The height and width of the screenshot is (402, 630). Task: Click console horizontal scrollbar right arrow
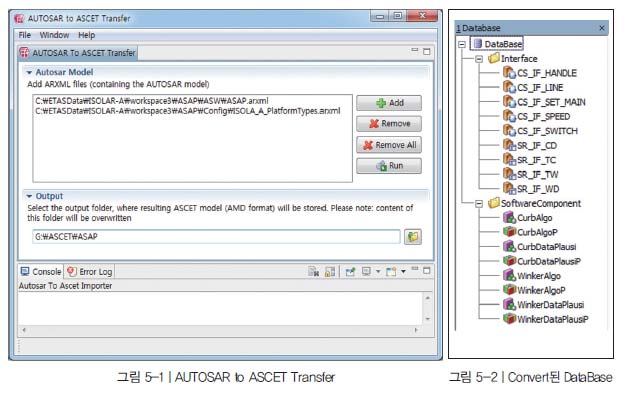pos(416,330)
